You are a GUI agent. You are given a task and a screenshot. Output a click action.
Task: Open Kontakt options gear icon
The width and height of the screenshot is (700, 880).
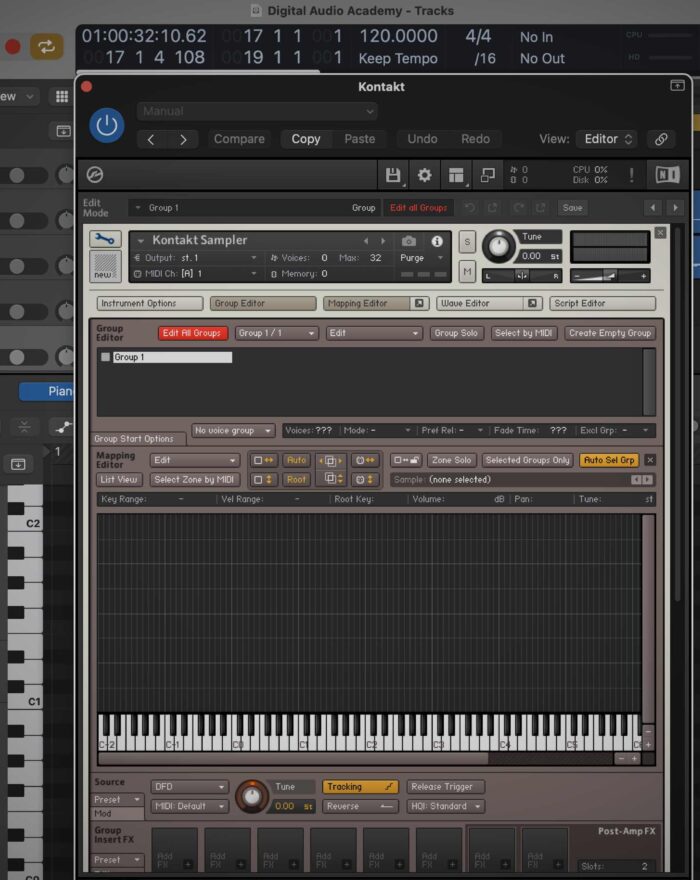point(424,175)
